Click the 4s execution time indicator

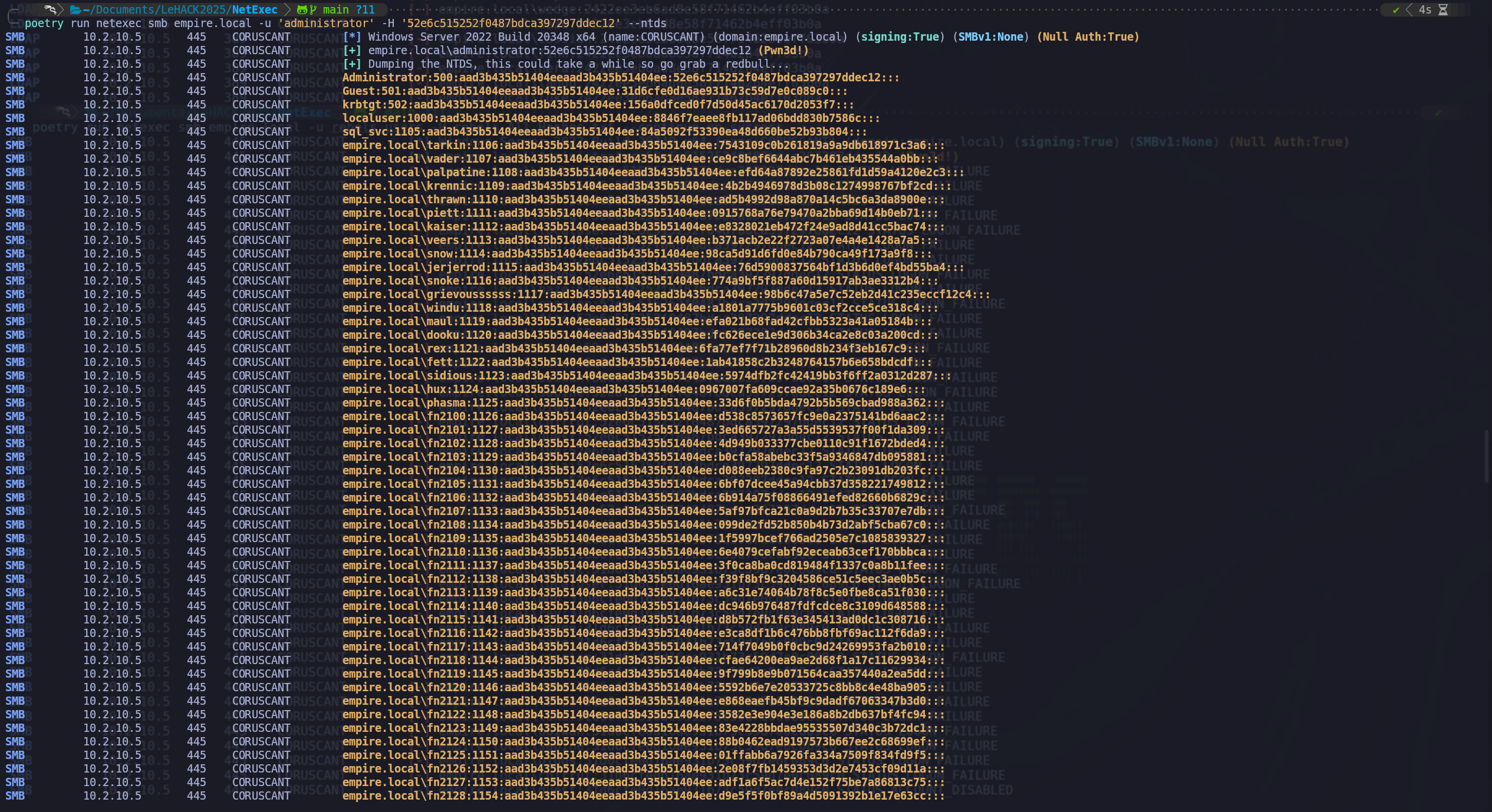click(x=1425, y=10)
